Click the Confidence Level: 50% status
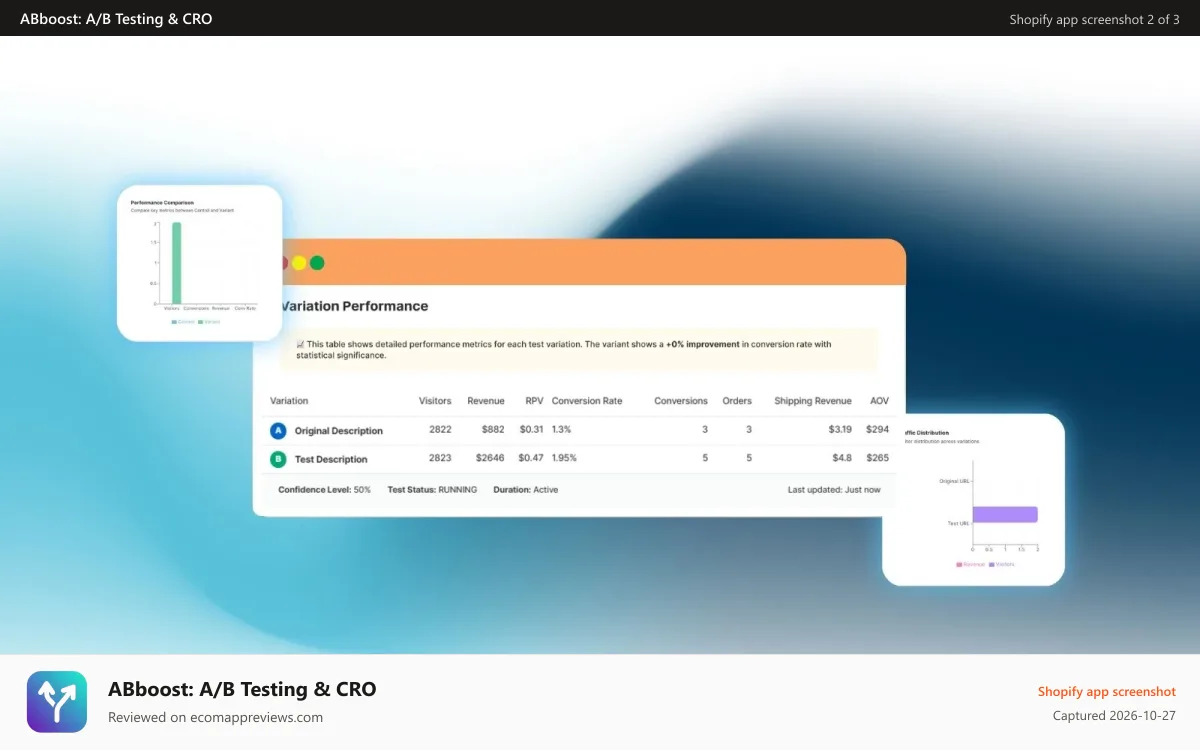The width and height of the screenshot is (1200, 750). click(x=324, y=490)
